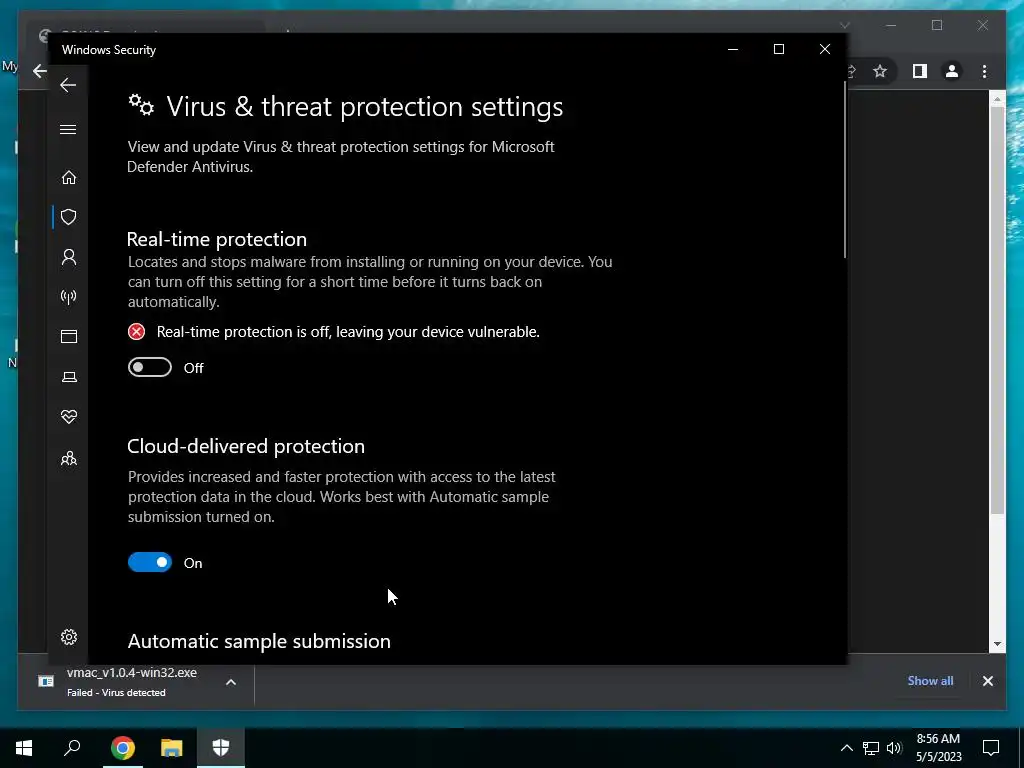Bookmark this page with star icon in Chrome
1024x768 pixels.
point(880,71)
